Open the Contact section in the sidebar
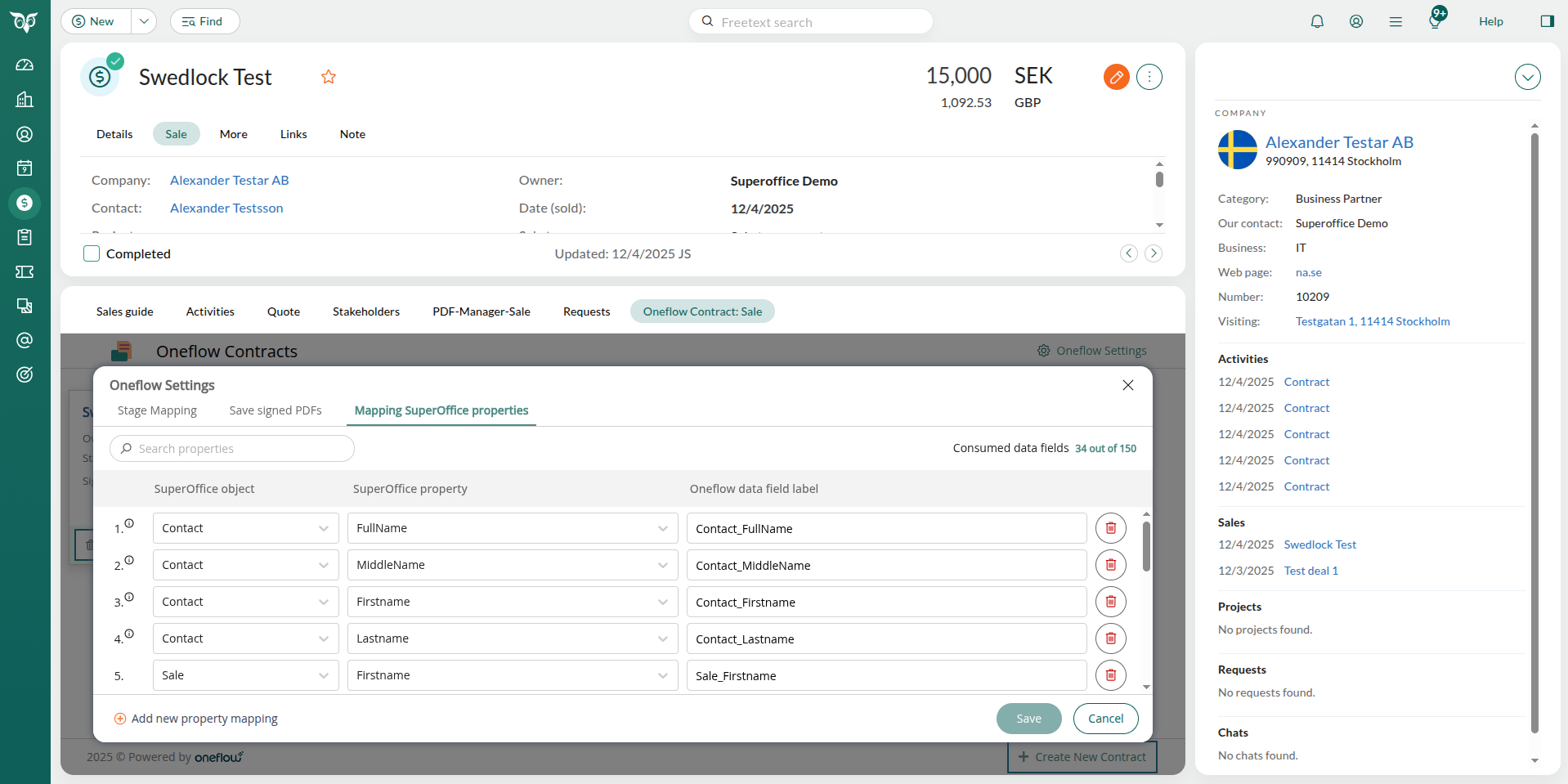This screenshot has width=1568, height=784. [x=25, y=134]
